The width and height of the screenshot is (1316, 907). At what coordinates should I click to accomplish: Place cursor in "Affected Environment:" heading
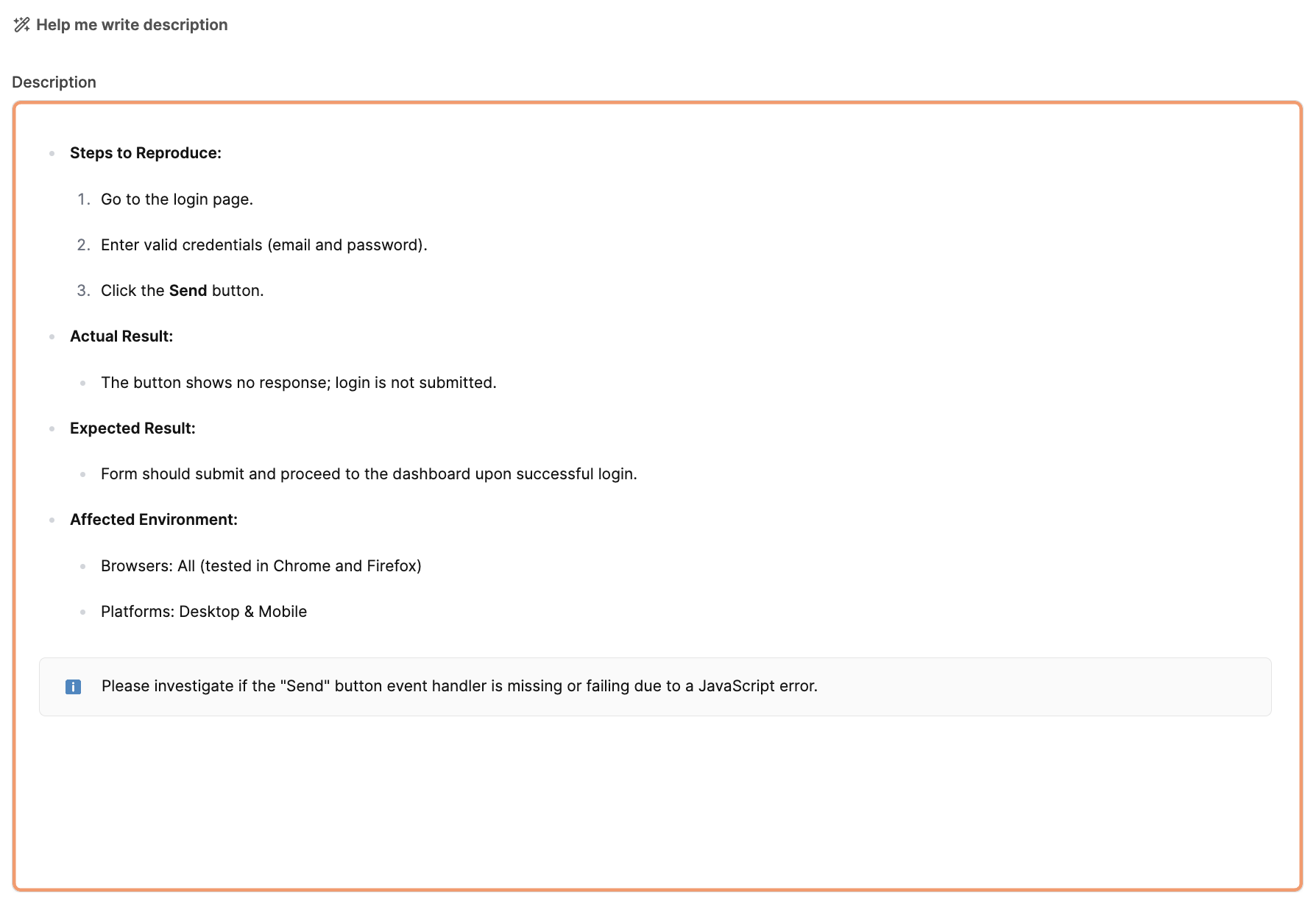pyautogui.click(x=153, y=520)
